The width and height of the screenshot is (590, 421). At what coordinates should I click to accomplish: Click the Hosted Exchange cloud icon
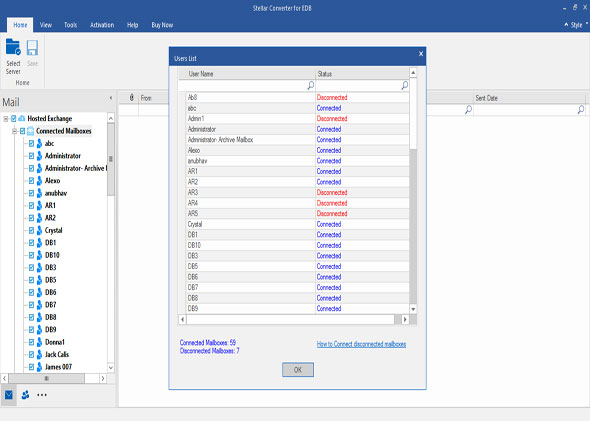click(x=22, y=119)
